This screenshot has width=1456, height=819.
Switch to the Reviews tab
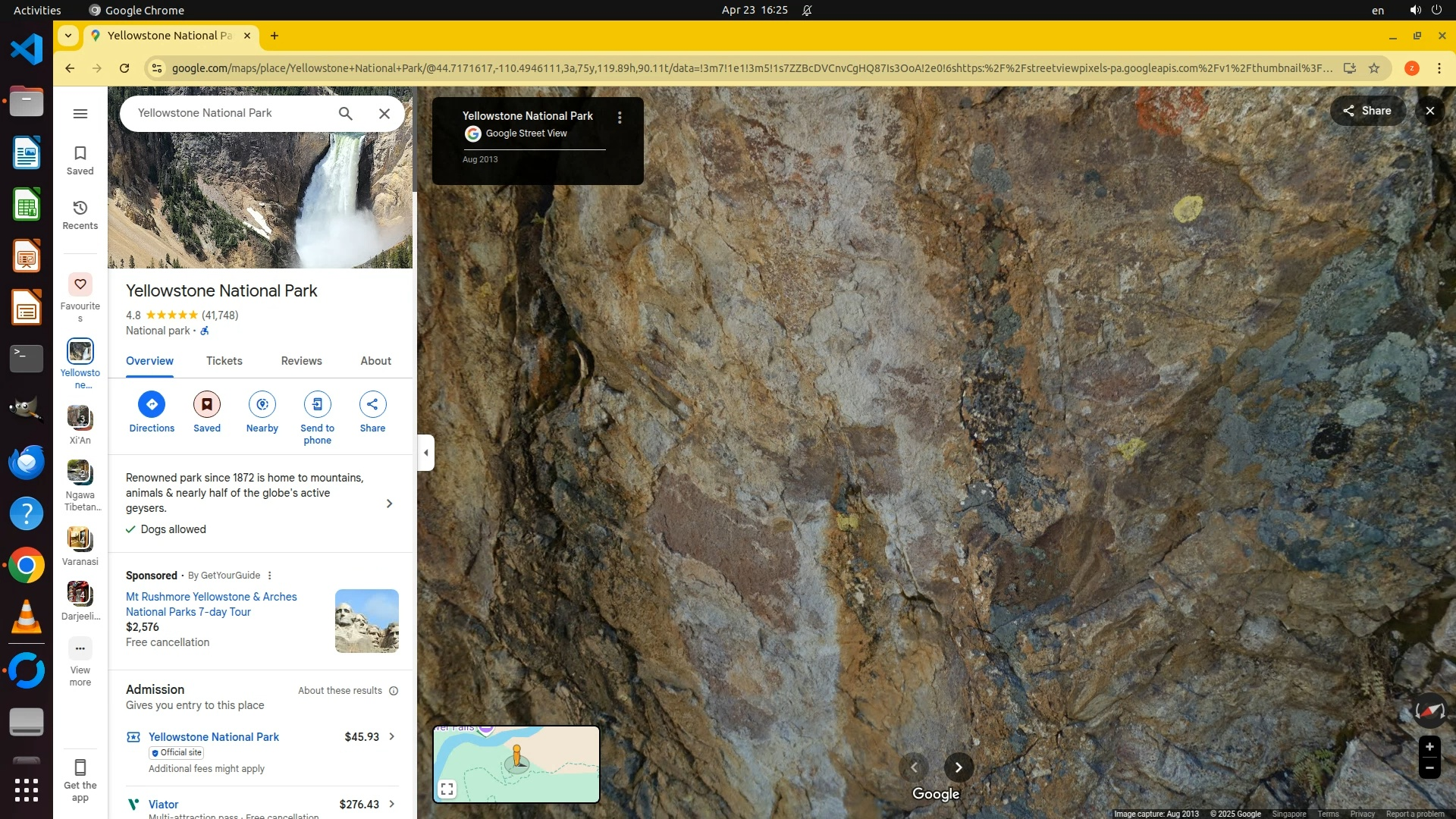[x=301, y=361]
